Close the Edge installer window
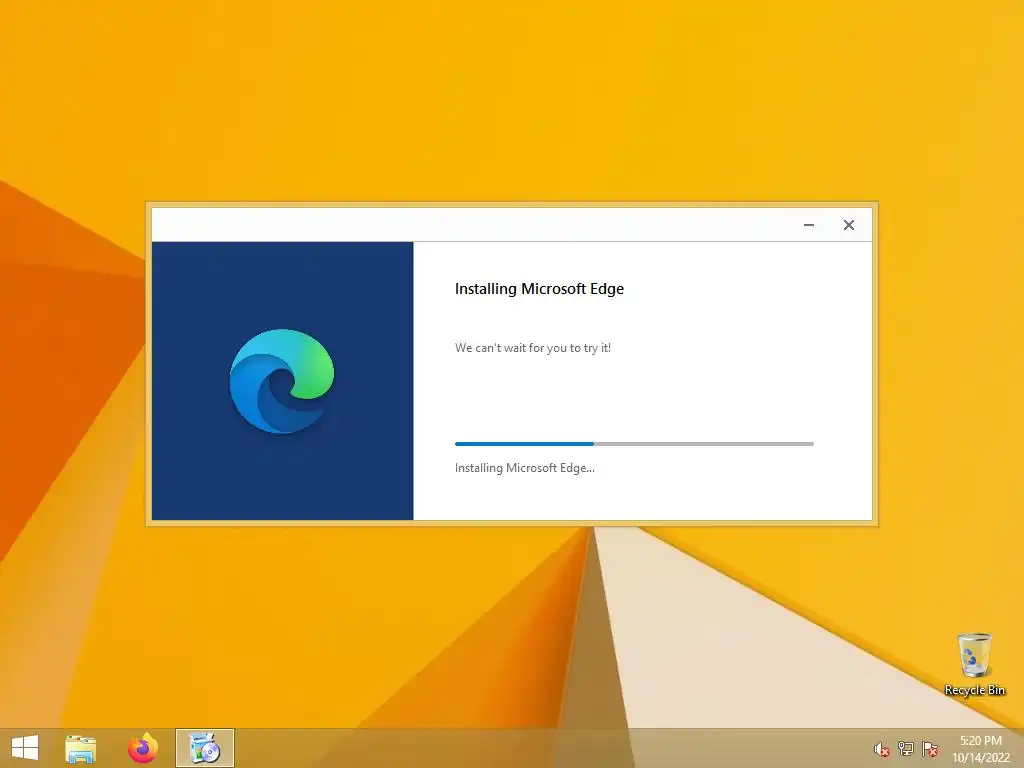1024x768 pixels. point(848,225)
